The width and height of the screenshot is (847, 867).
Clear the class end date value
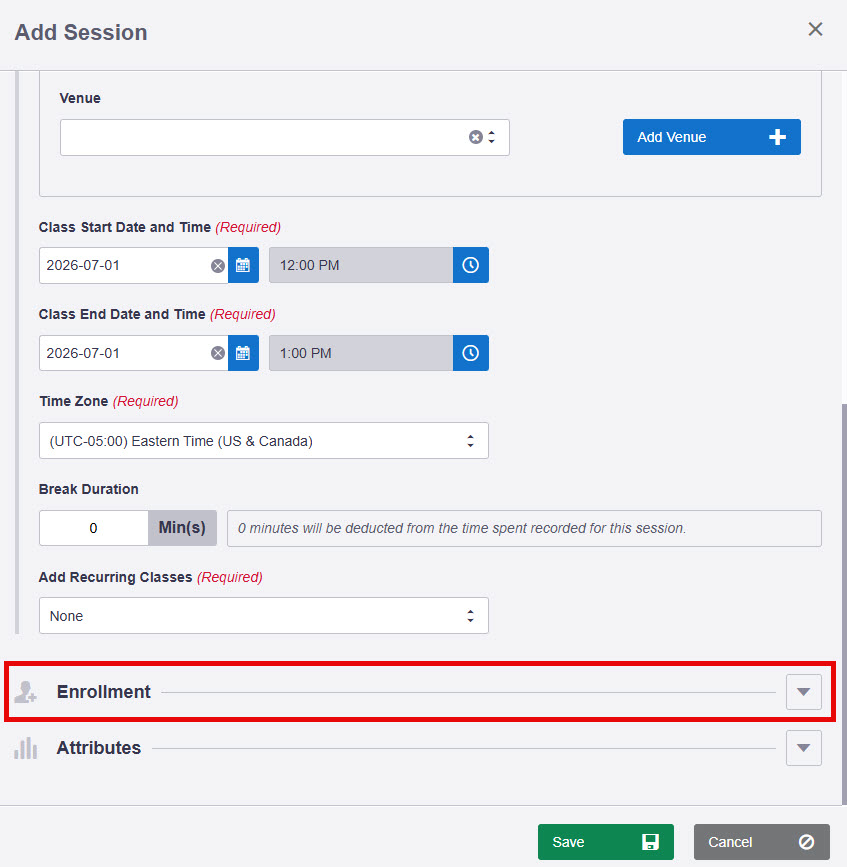tap(218, 353)
